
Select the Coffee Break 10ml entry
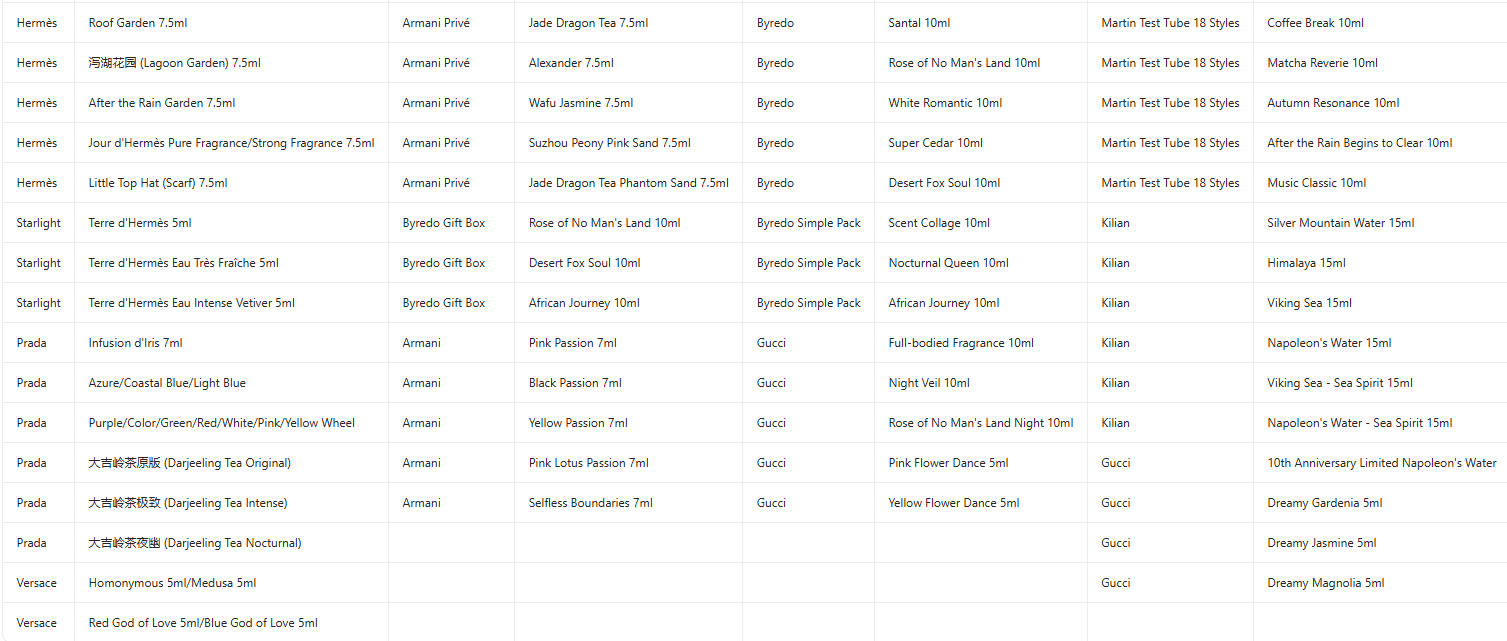(x=1315, y=23)
